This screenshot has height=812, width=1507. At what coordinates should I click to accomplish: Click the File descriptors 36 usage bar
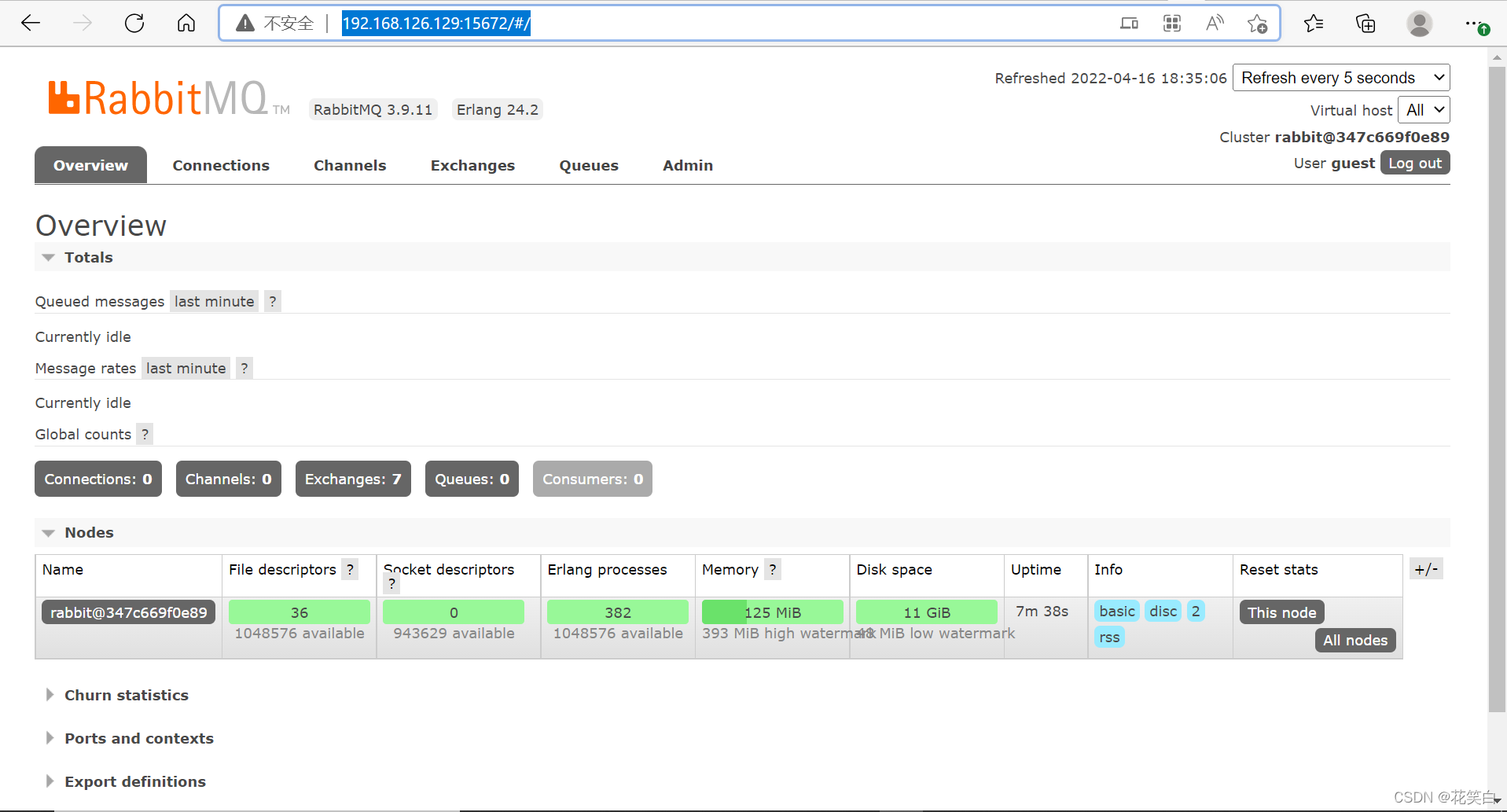pos(300,612)
